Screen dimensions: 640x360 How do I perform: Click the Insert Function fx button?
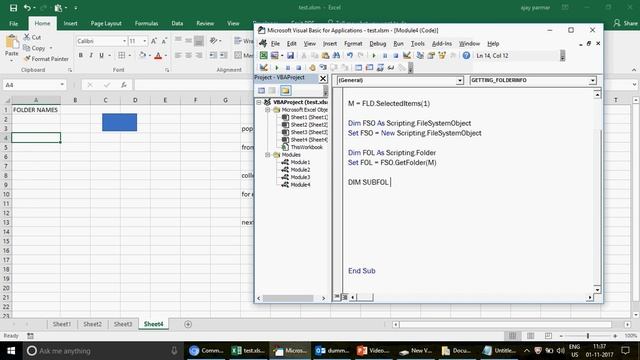coord(124,85)
